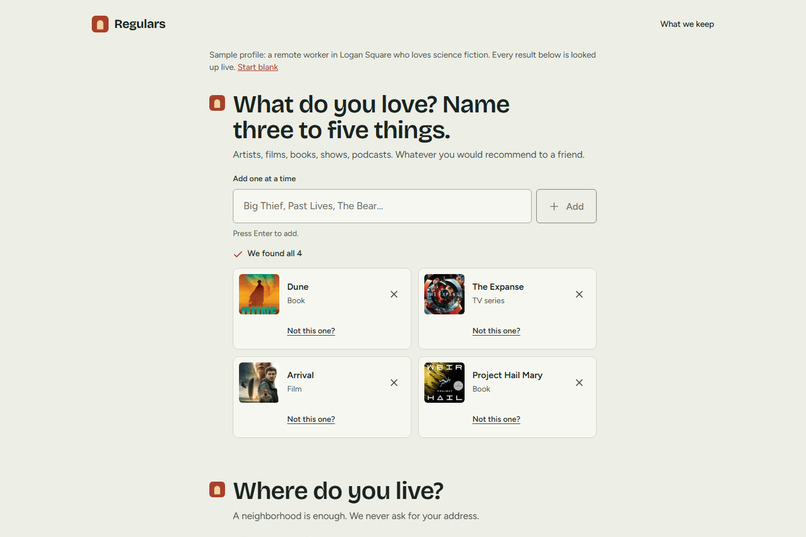Open the Regulars home link text
Viewport: 806px width, 537px height.
click(x=140, y=24)
